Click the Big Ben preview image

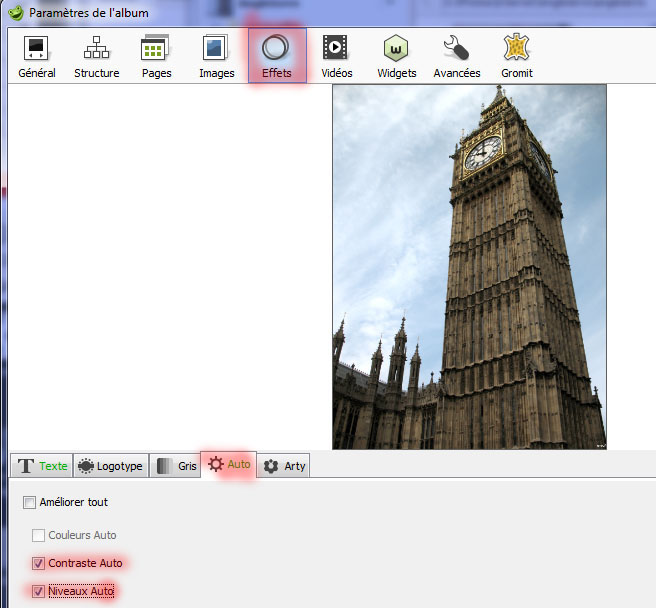click(x=469, y=266)
